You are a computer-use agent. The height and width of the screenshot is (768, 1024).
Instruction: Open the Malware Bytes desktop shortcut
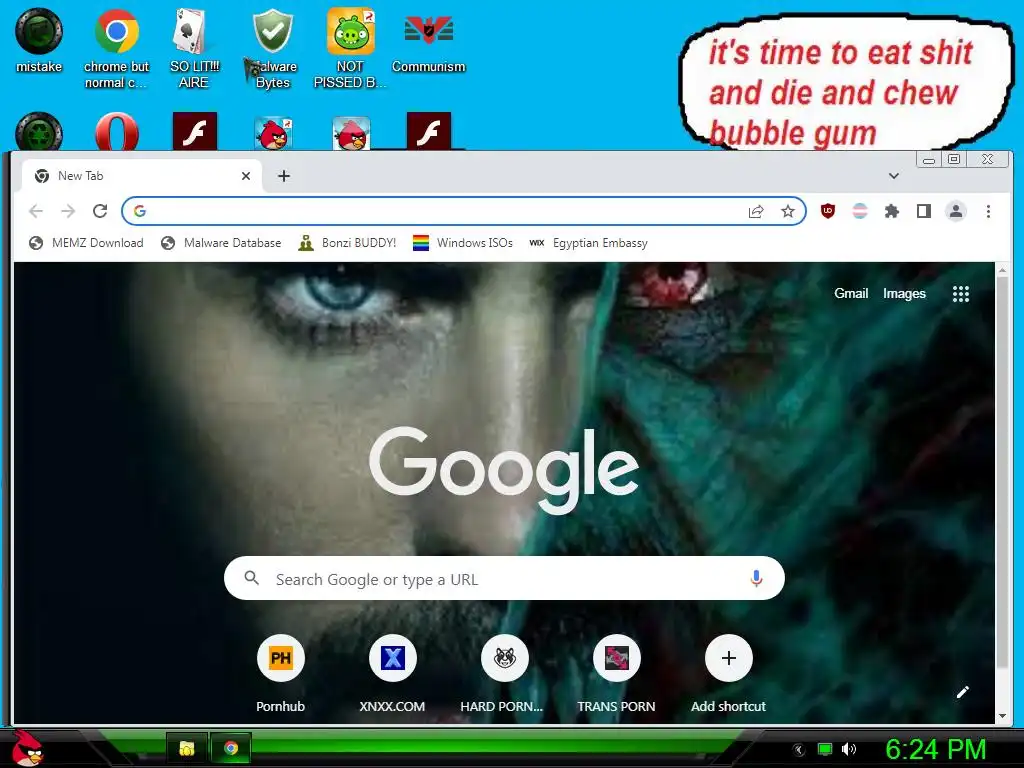click(272, 48)
